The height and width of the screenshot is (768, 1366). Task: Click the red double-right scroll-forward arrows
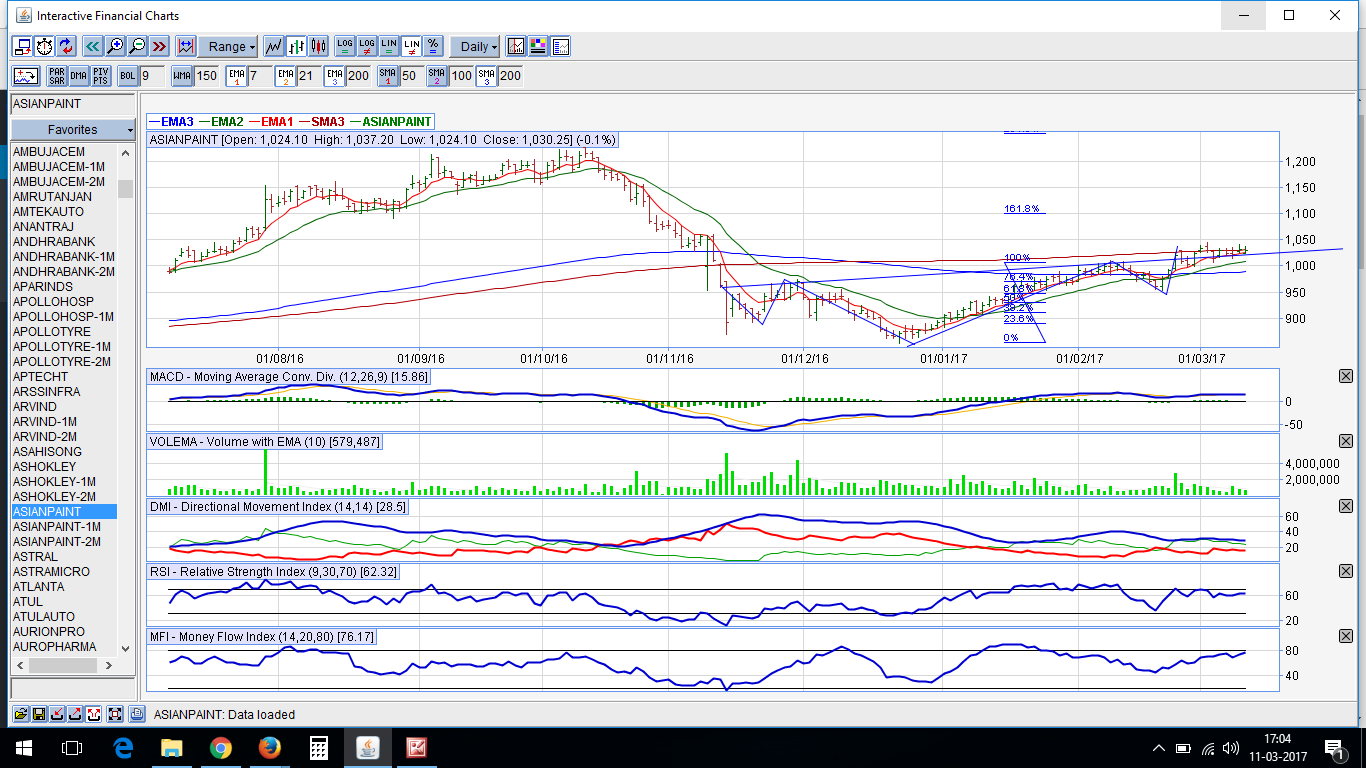[x=159, y=47]
